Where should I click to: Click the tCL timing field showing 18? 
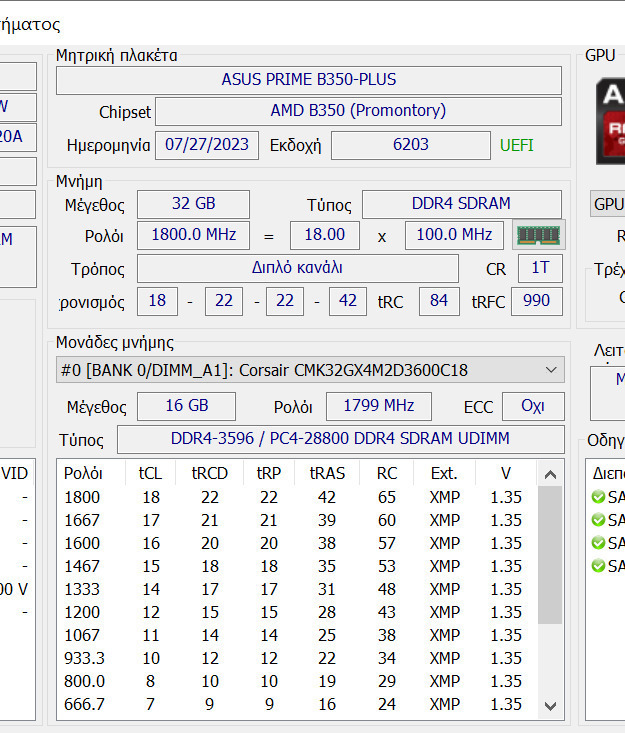click(157, 301)
